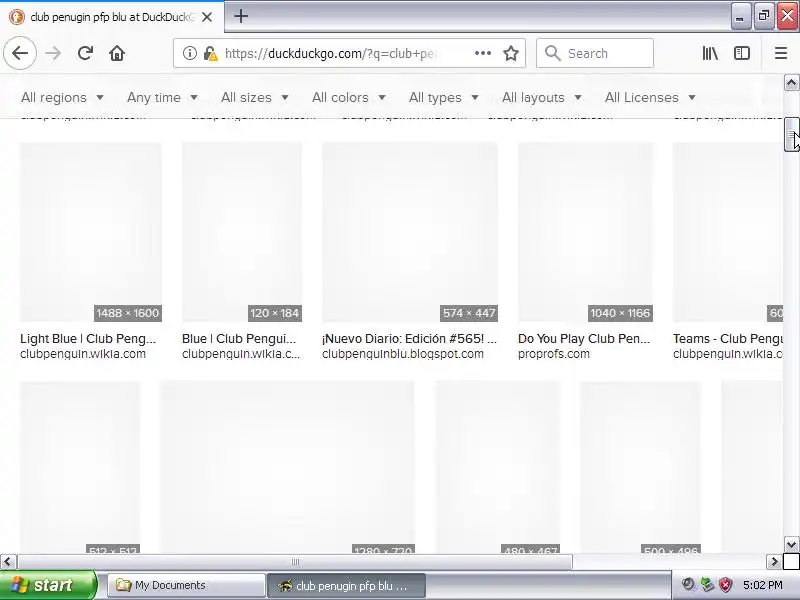Reload the current page

(x=85, y=53)
